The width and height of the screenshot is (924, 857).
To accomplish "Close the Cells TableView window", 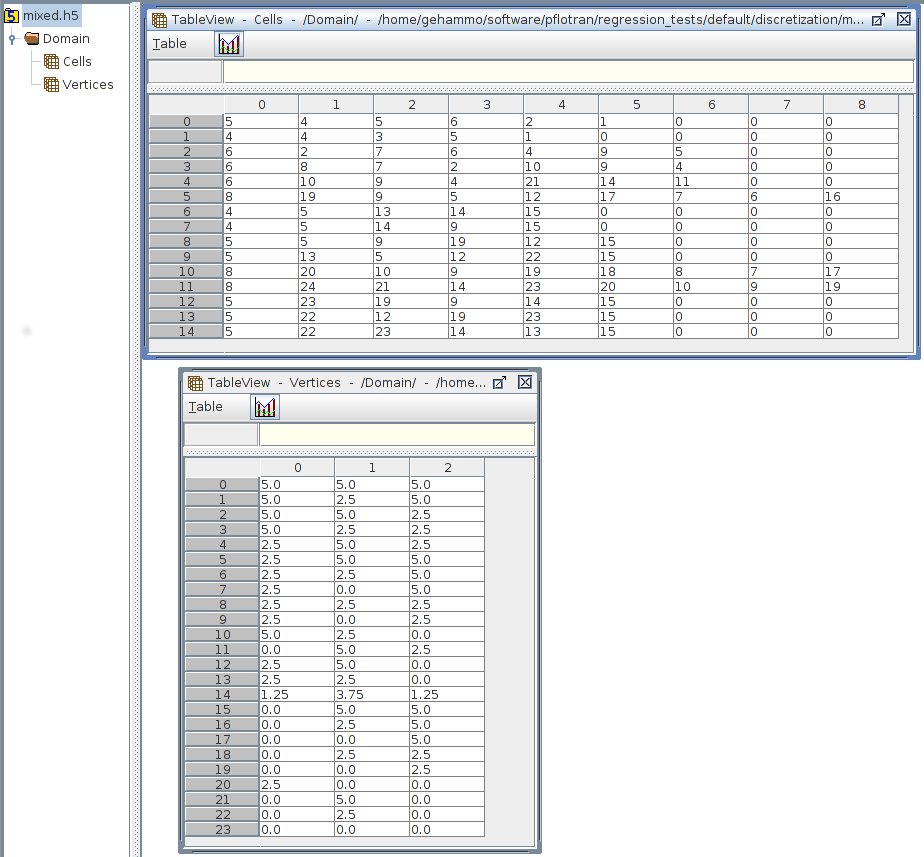I will tap(903, 20).
